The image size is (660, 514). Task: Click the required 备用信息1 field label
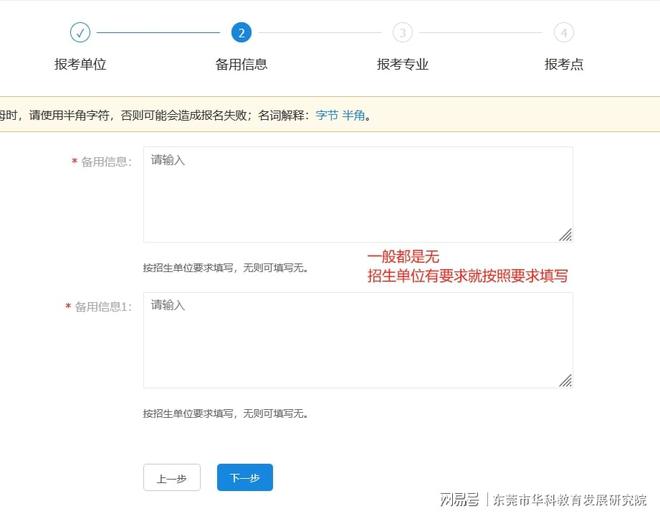click(x=103, y=307)
